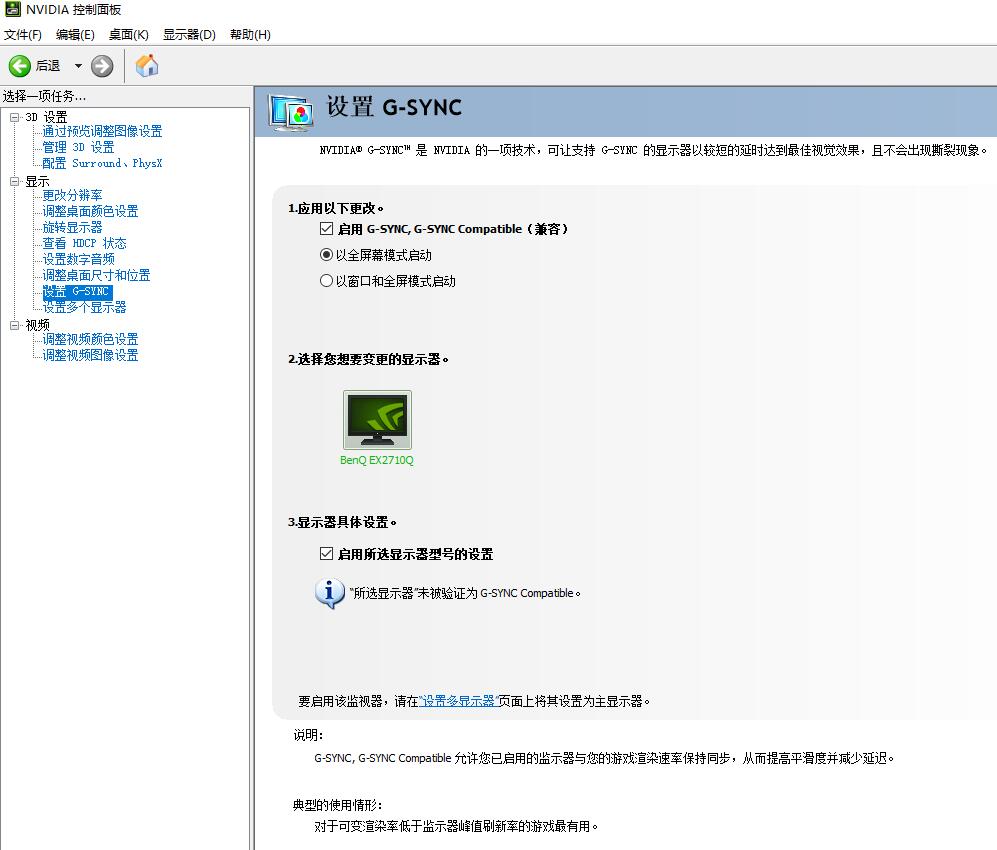Viewport: 997px width, 850px height.
Task: Select the BenQ EX2710Q monitor icon
Action: pyautogui.click(x=377, y=418)
